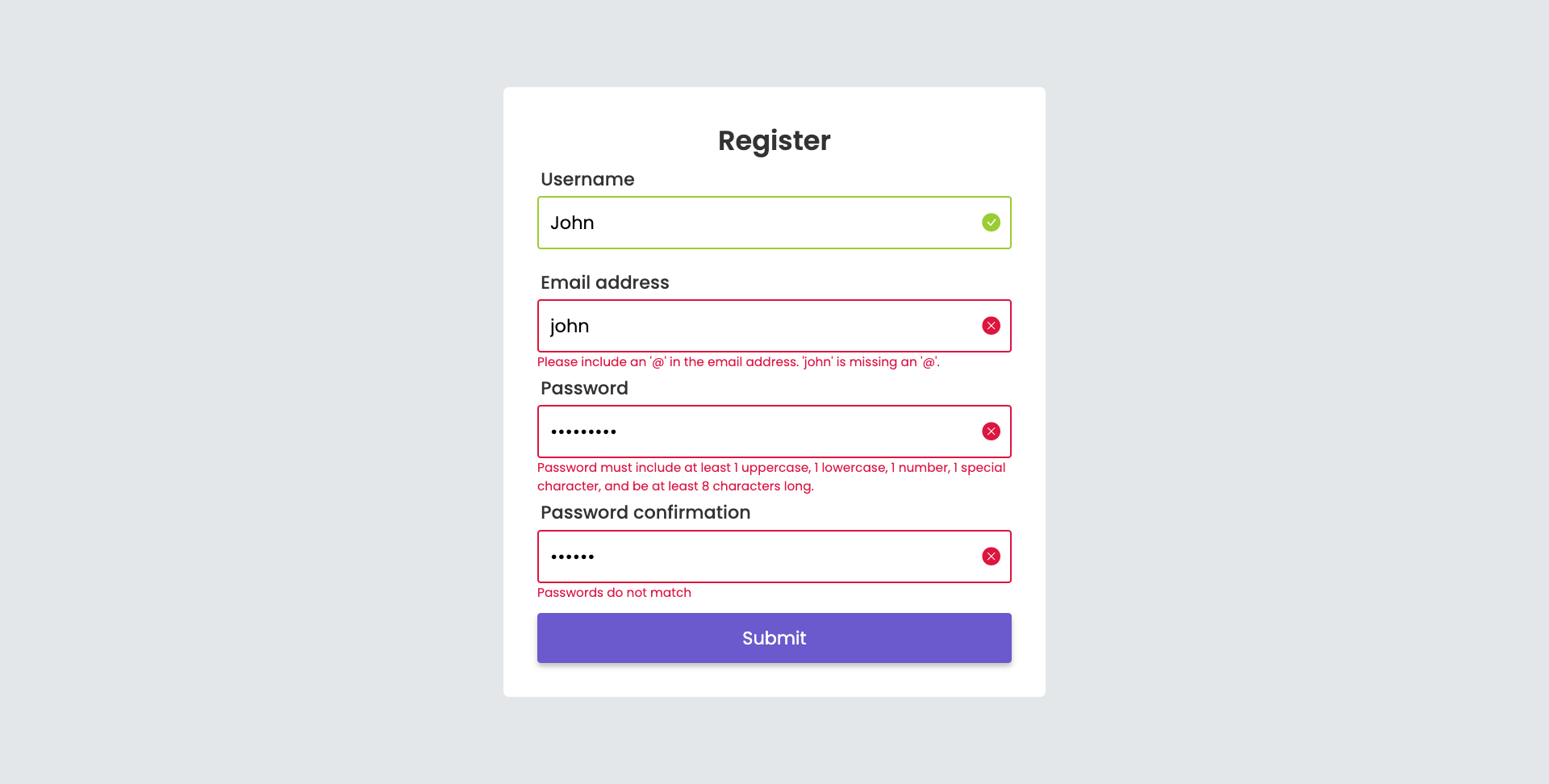Focus the Email address input field
The width and height of the screenshot is (1549, 784).
point(774,326)
